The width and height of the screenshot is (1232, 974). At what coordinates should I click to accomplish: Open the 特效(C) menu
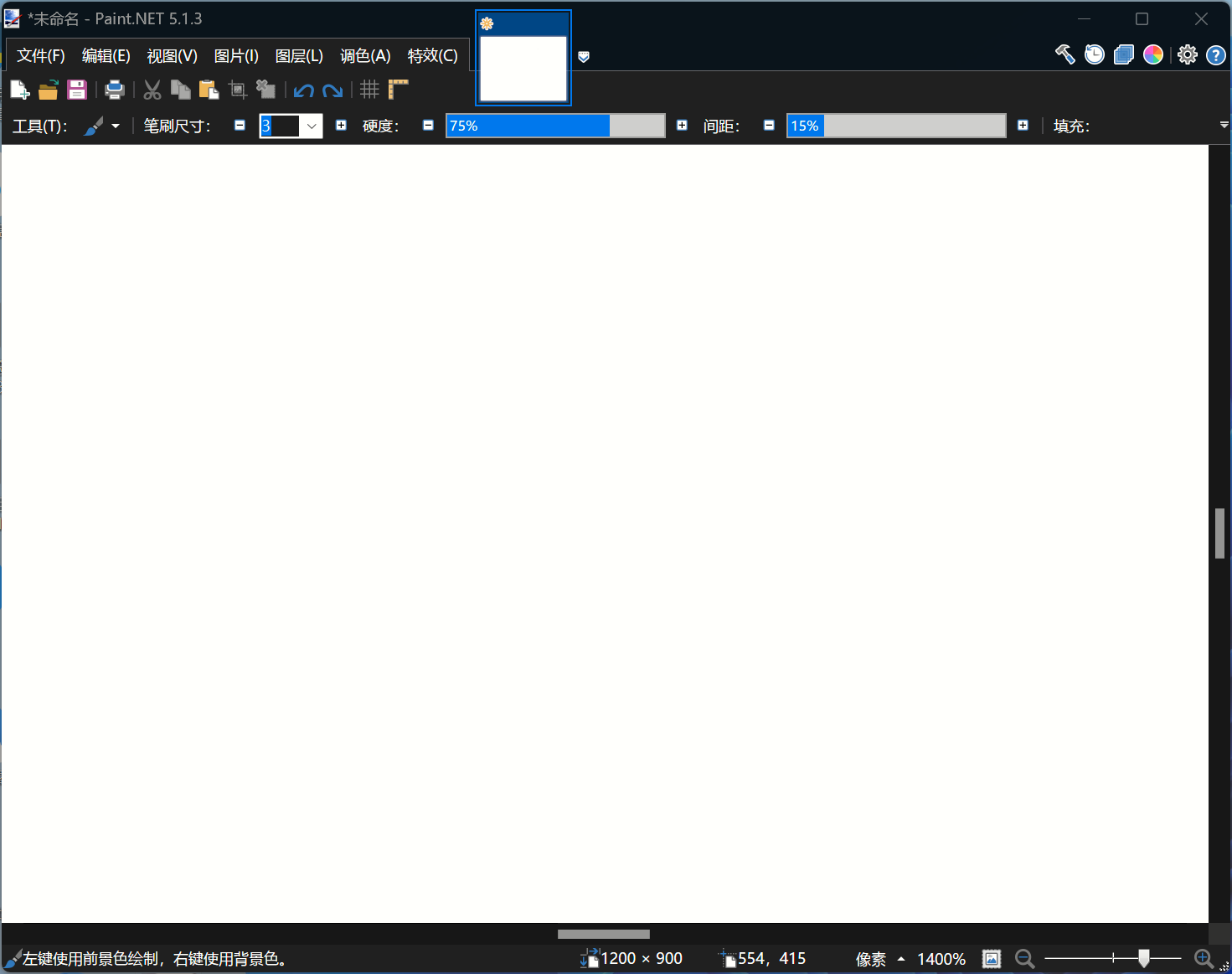tap(432, 55)
